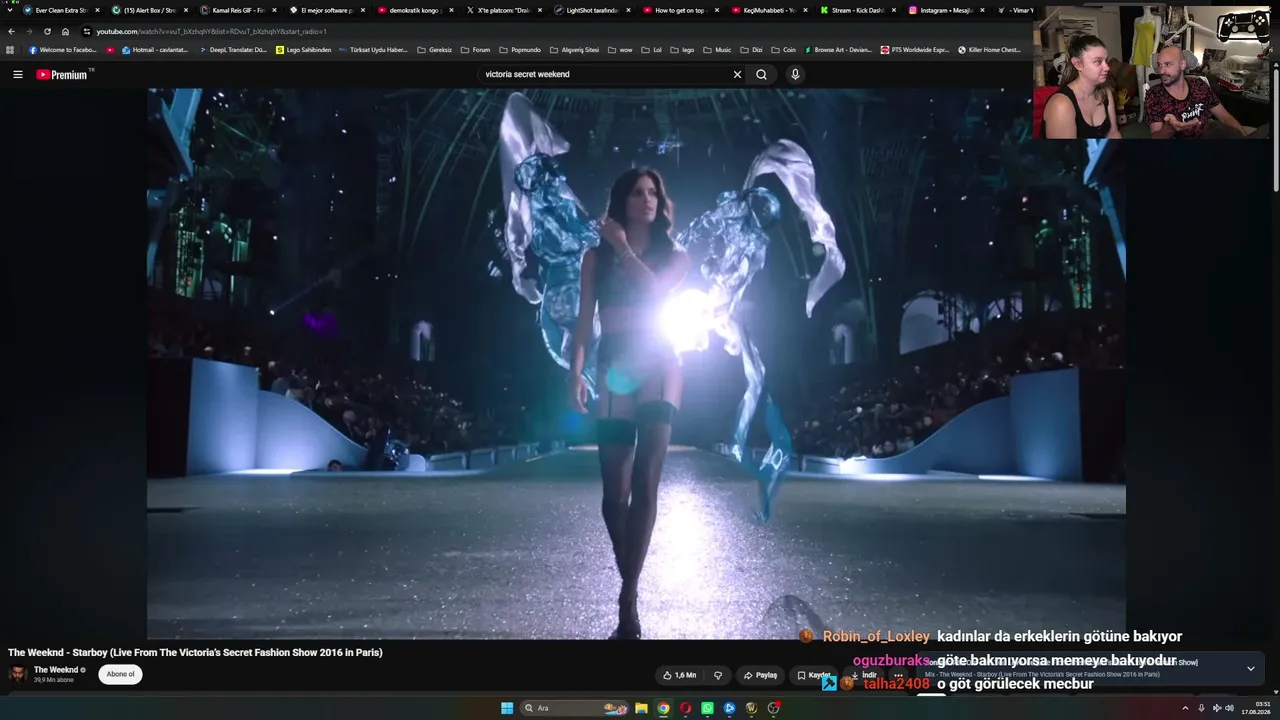Expand the "Popmundo" bookmark folder

(x=520, y=50)
